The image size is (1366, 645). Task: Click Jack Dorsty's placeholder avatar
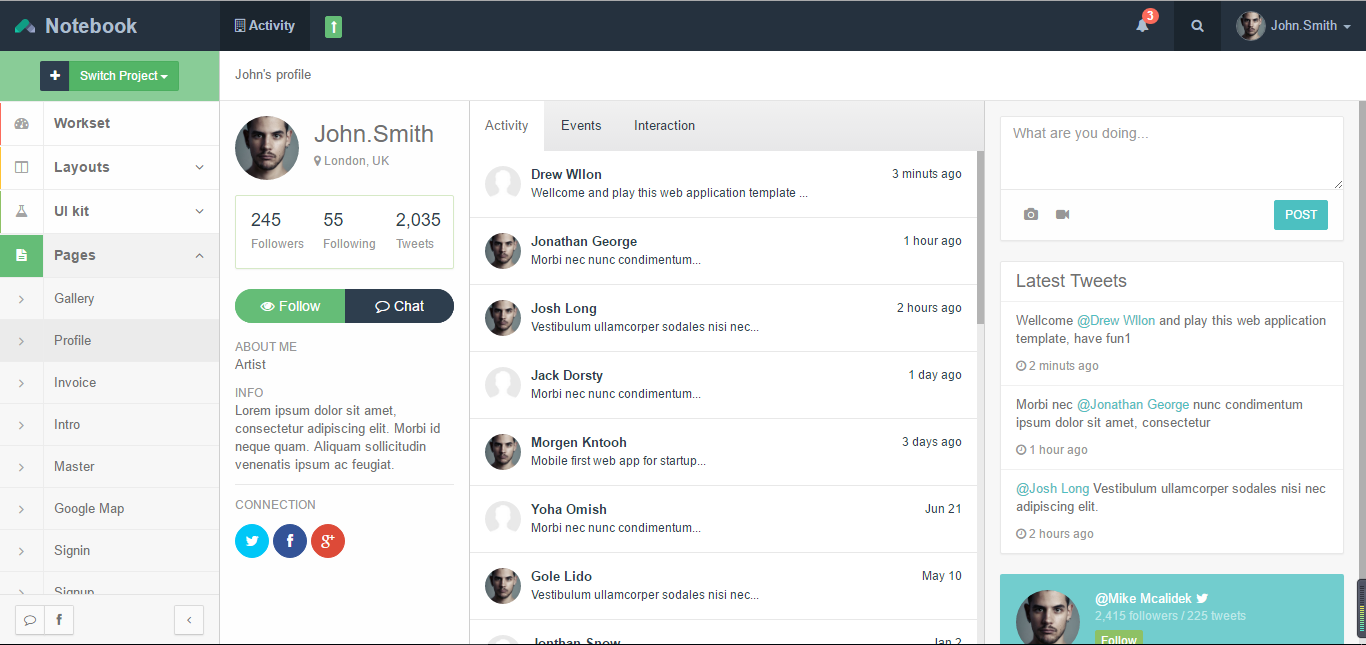coord(503,385)
